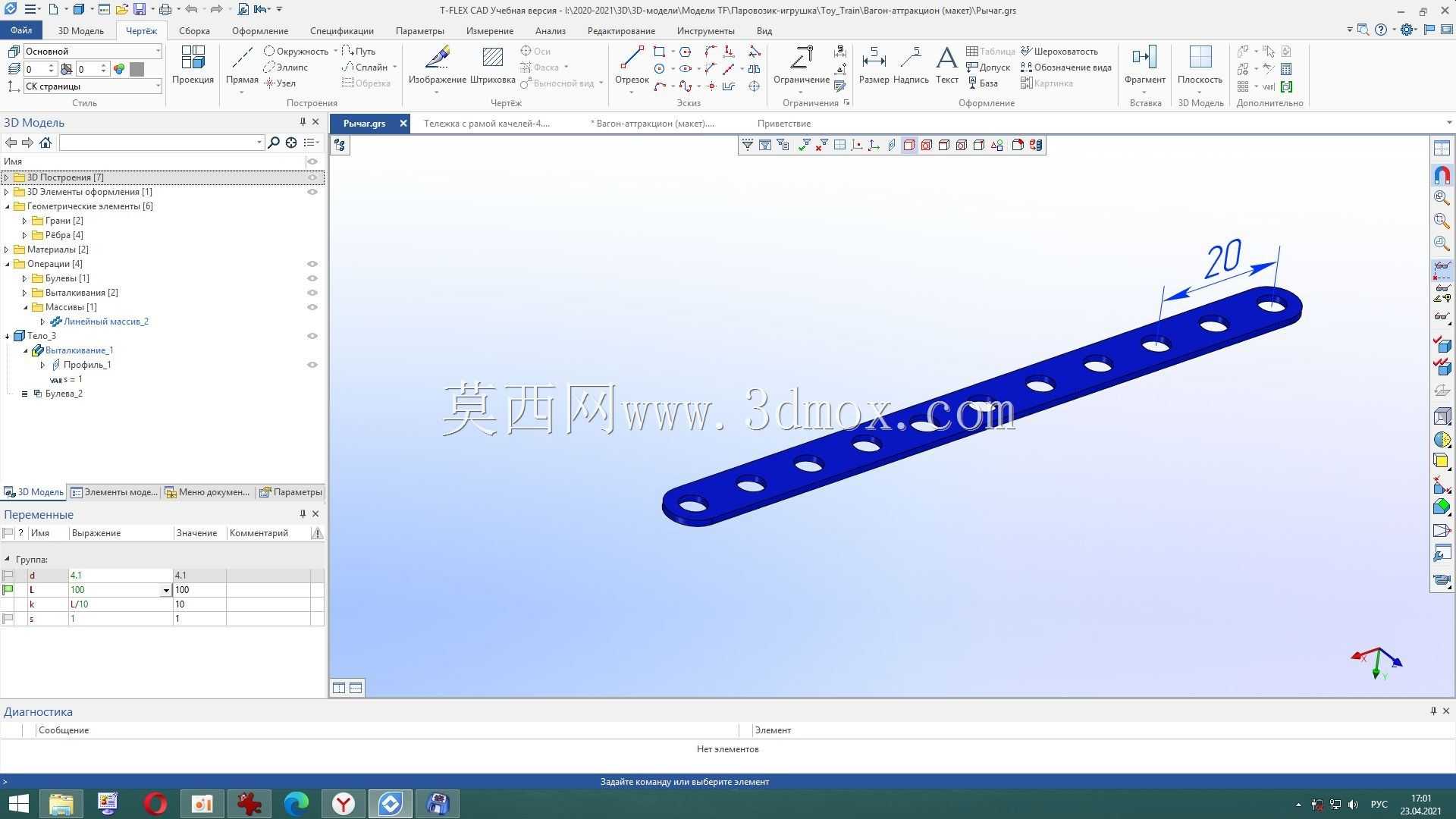Click the magnet snap icon on right toolbar
The width and height of the screenshot is (1456, 819).
[x=1442, y=175]
